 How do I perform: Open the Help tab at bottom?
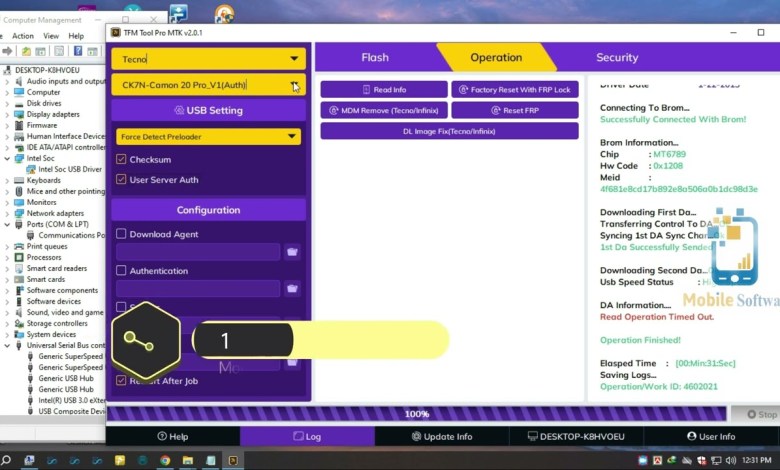tap(173, 437)
